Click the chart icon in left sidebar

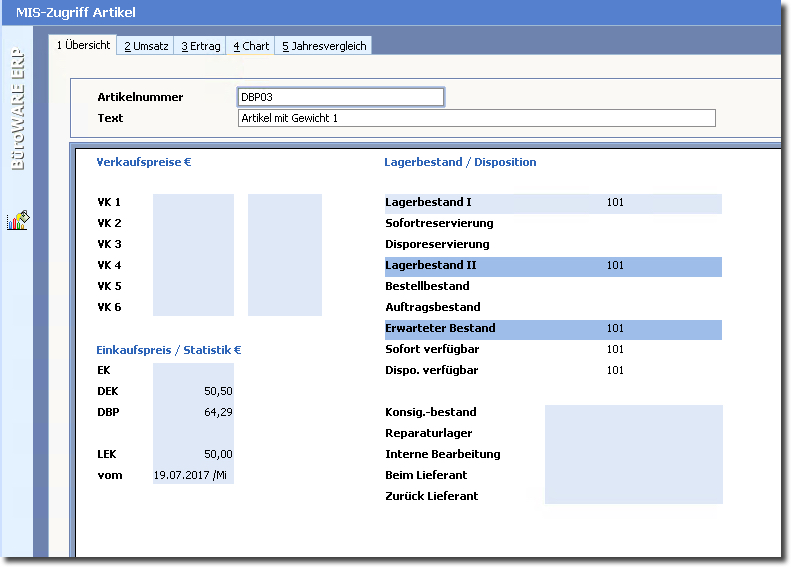point(18,221)
